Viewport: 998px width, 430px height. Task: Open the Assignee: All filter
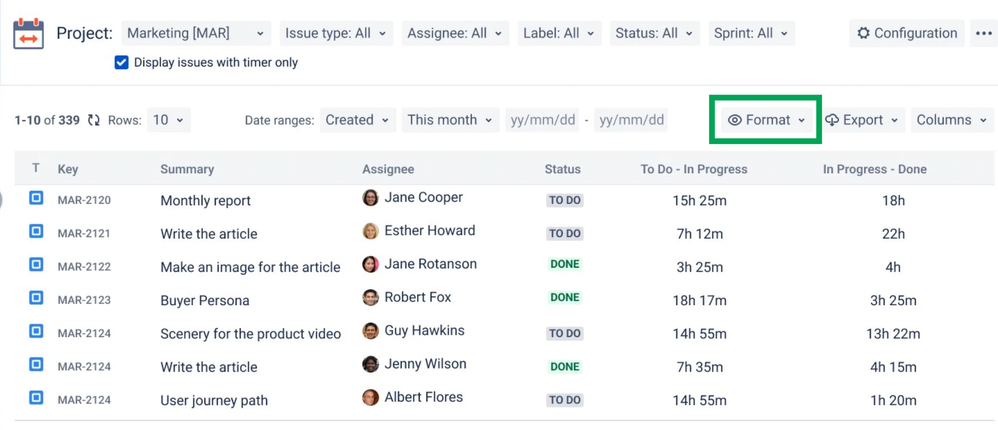point(455,33)
